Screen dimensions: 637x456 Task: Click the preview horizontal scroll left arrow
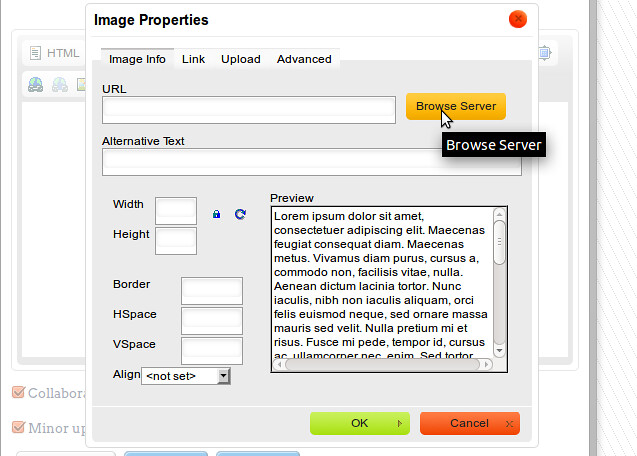pyautogui.click(x=280, y=365)
